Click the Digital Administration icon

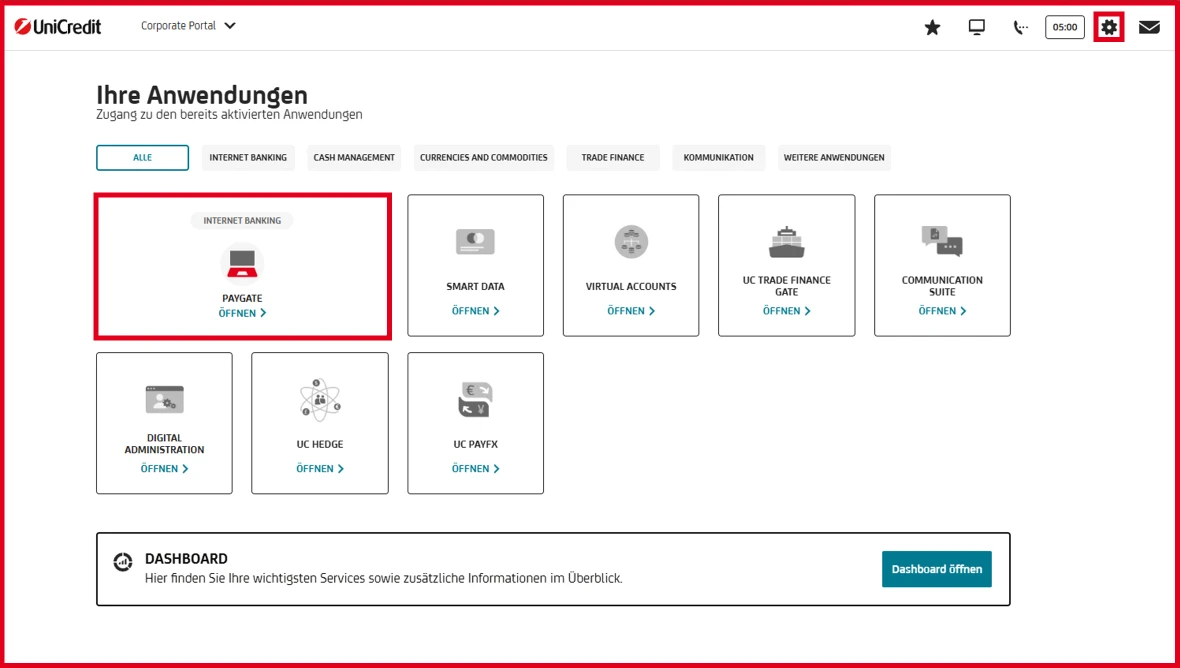click(x=164, y=397)
